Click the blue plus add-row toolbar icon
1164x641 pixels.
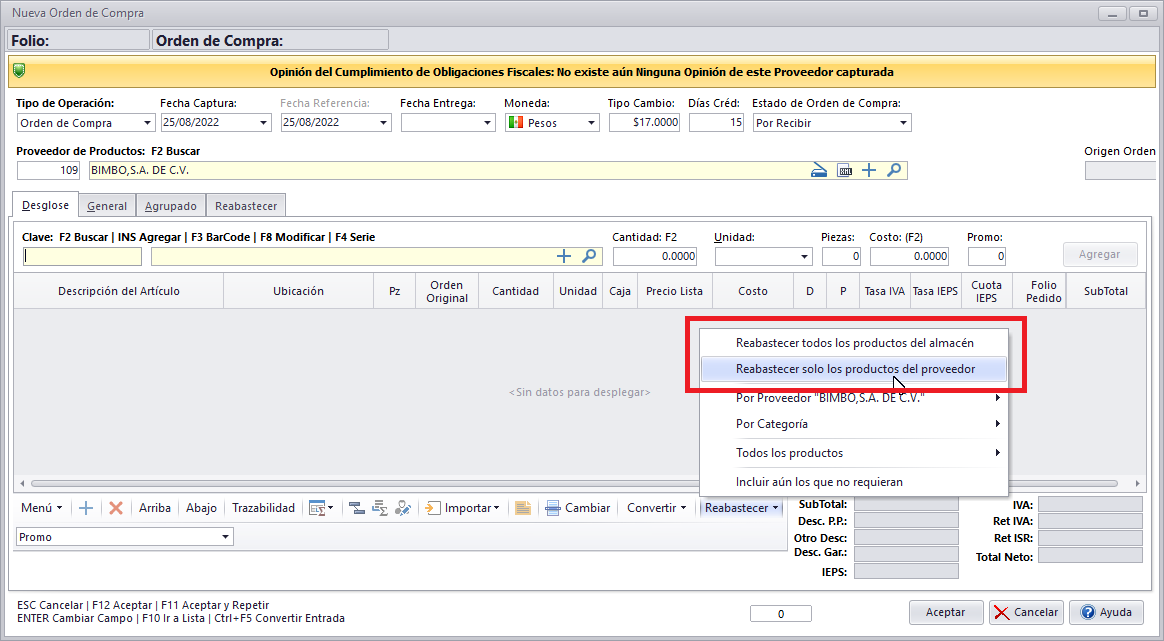point(86,508)
